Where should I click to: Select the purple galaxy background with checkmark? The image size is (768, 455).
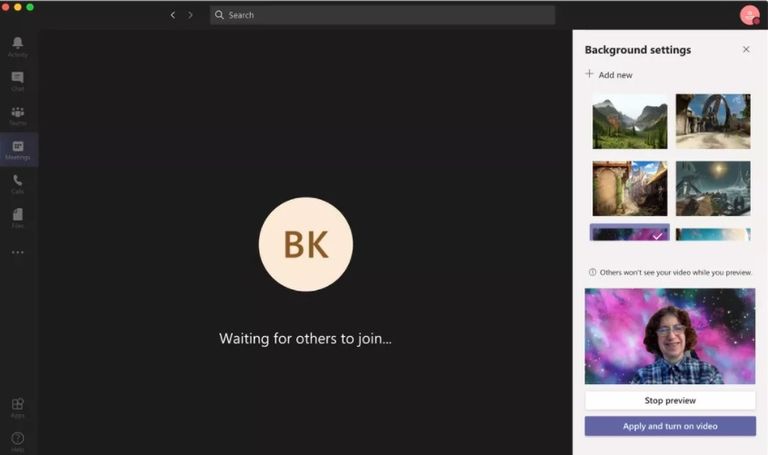(x=629, y=233)
